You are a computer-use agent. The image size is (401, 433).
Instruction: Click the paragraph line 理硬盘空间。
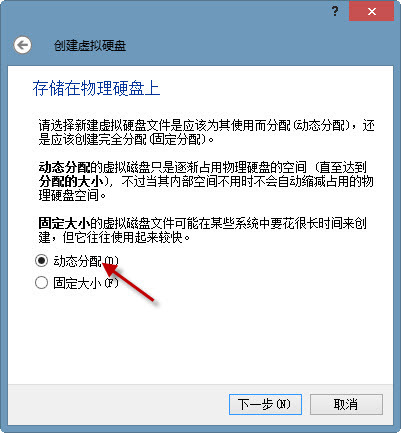click(72, 195)
